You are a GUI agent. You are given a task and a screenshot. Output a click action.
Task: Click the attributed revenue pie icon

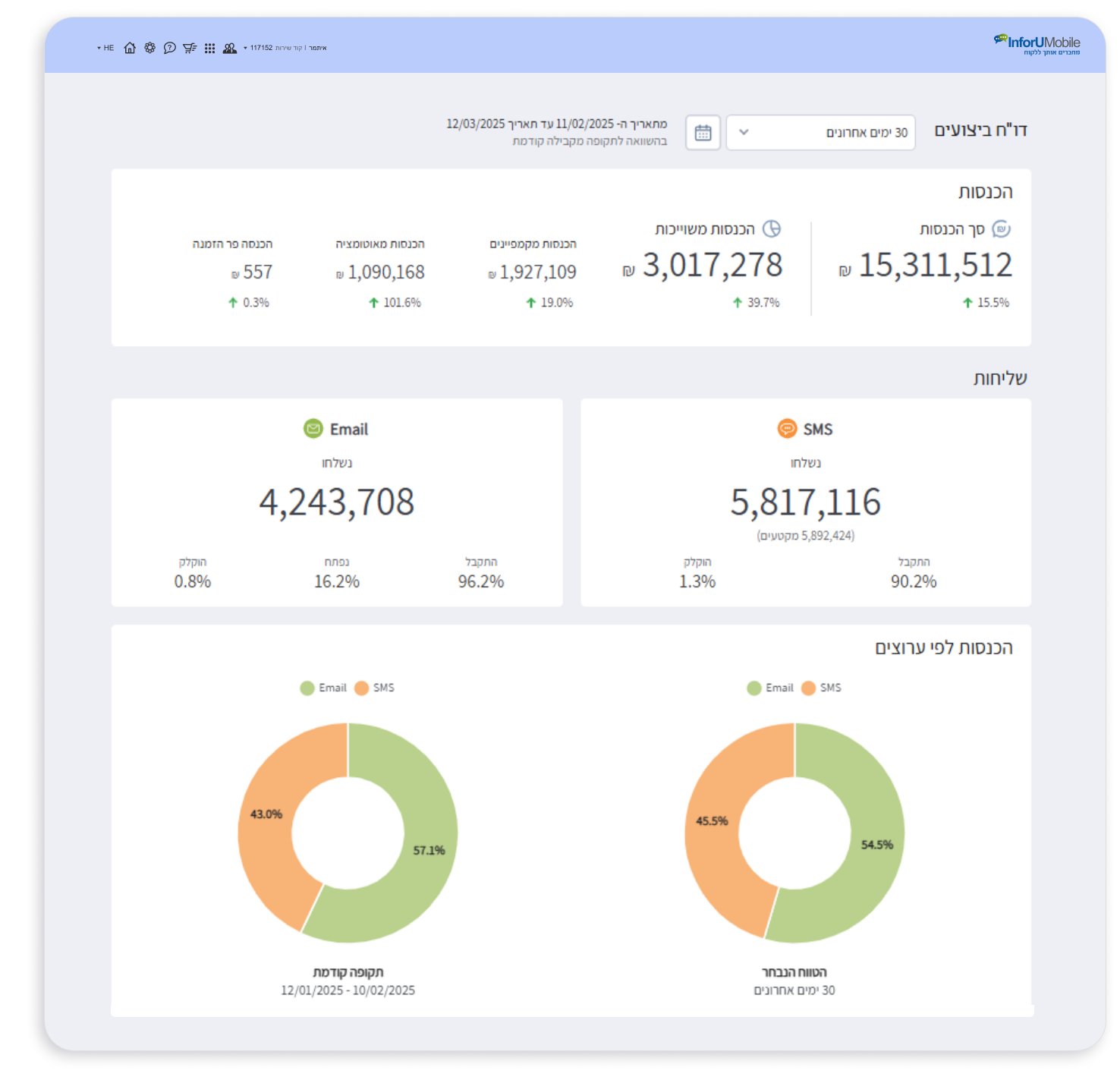(771, 228)
